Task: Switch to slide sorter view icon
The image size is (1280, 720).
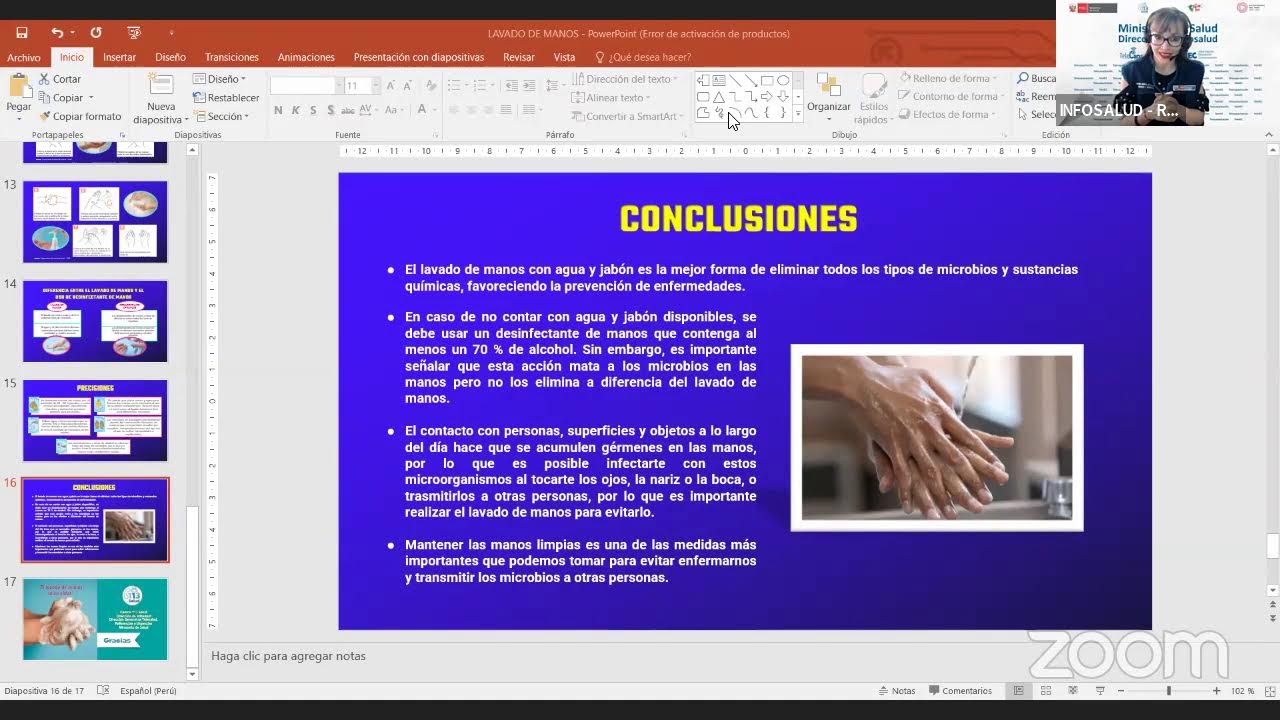Action: click(x=1046, y=691)
